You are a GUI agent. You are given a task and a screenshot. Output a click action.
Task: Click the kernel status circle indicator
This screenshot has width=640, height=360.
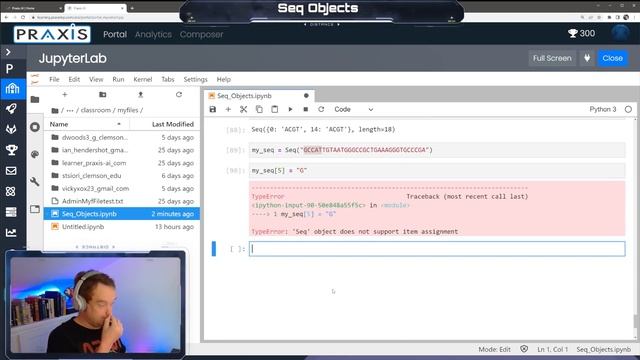(x=628, y=109)
